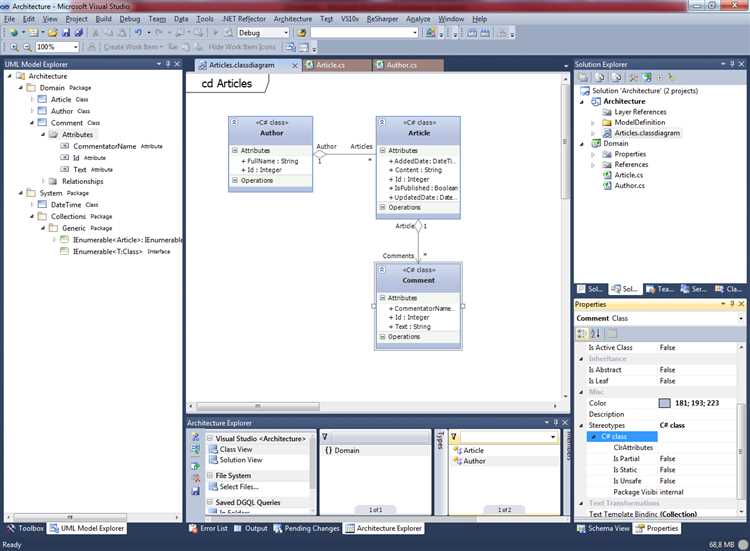Click the Find in Files toolbar icon
Viewport: 750px width, 551px height.
pyautogui.click(x=301, y=33)
